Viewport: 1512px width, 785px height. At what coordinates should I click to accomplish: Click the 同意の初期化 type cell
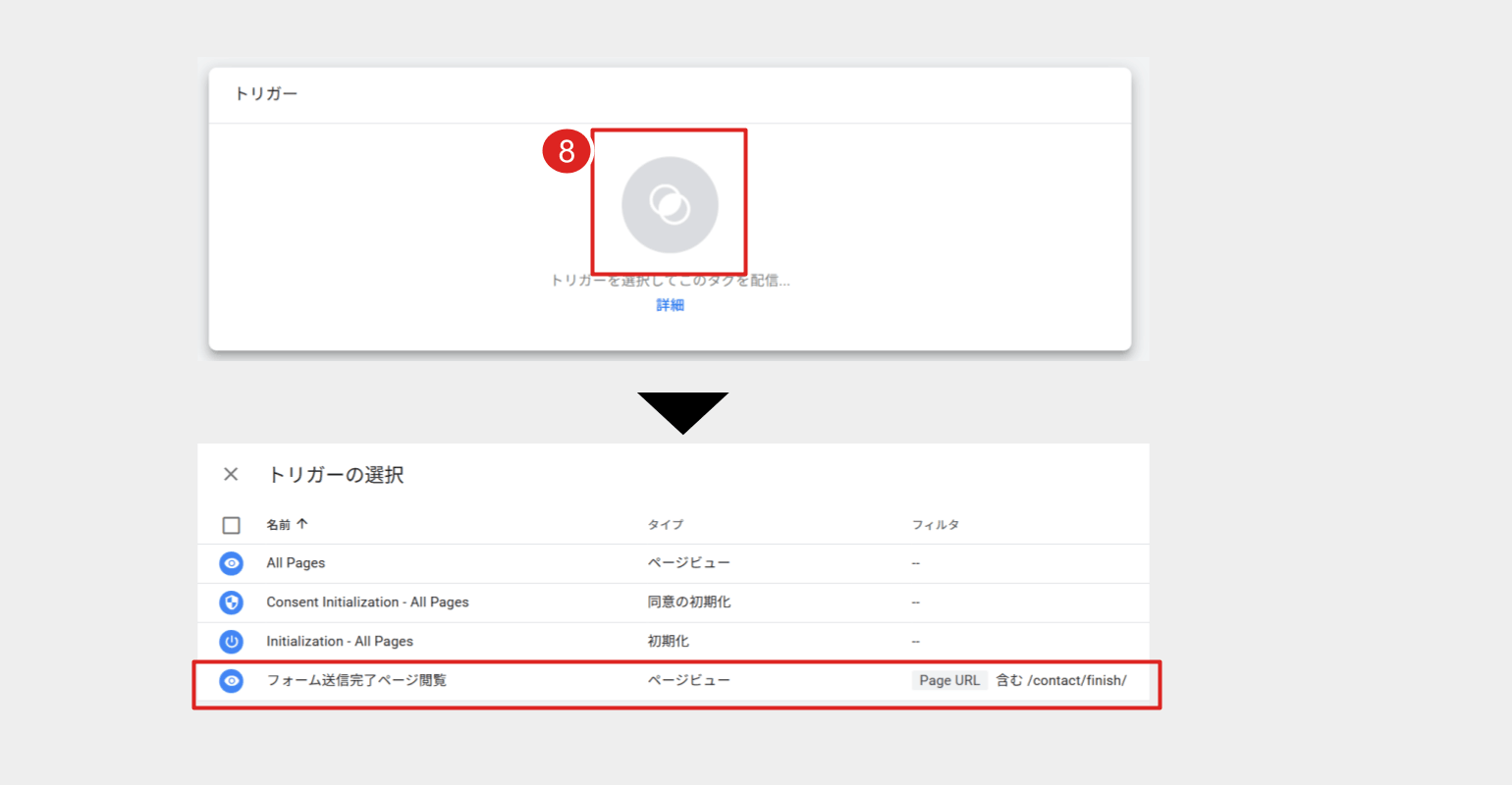point(688,602)
